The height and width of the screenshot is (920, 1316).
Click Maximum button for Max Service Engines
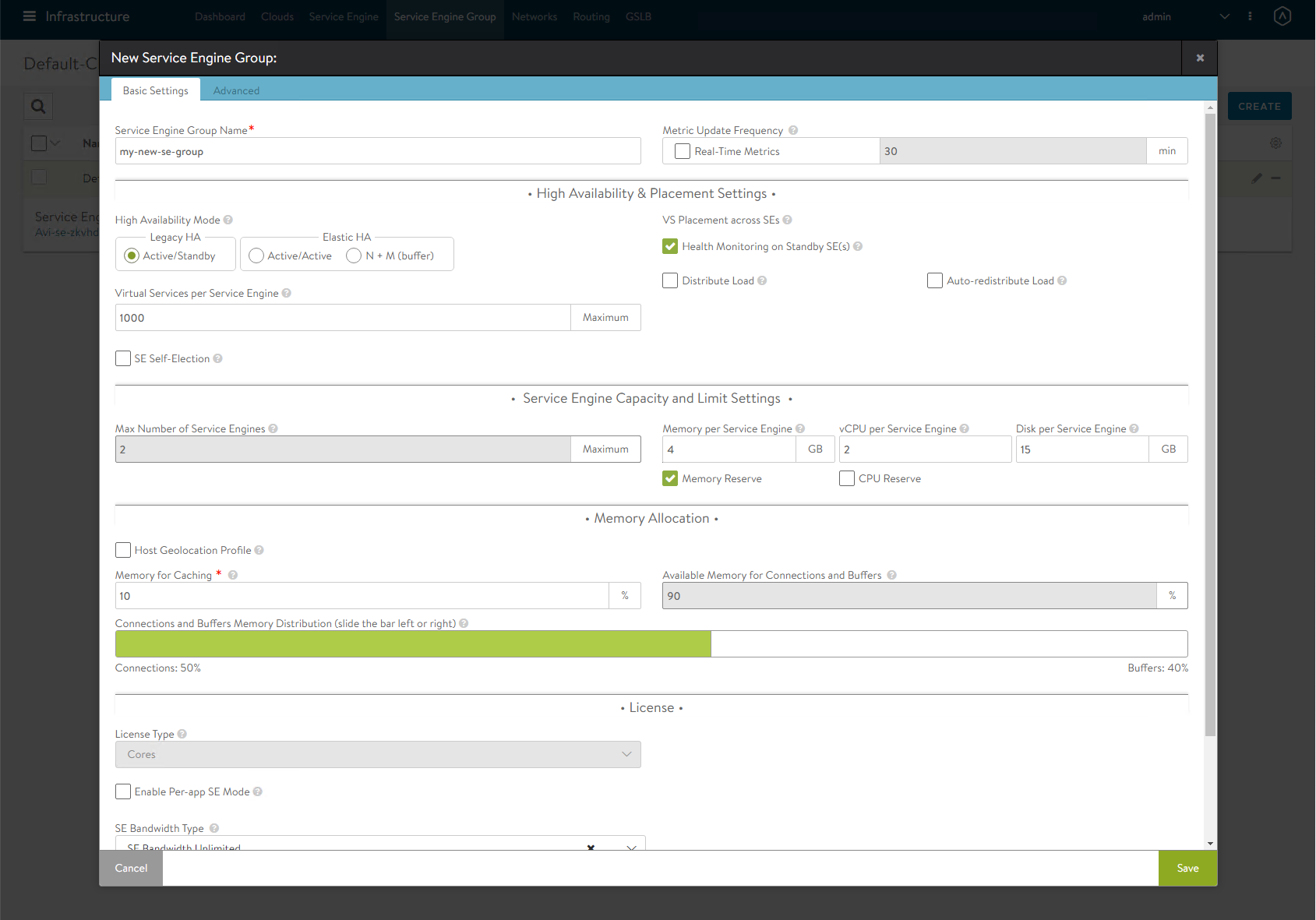click(605, 449)
